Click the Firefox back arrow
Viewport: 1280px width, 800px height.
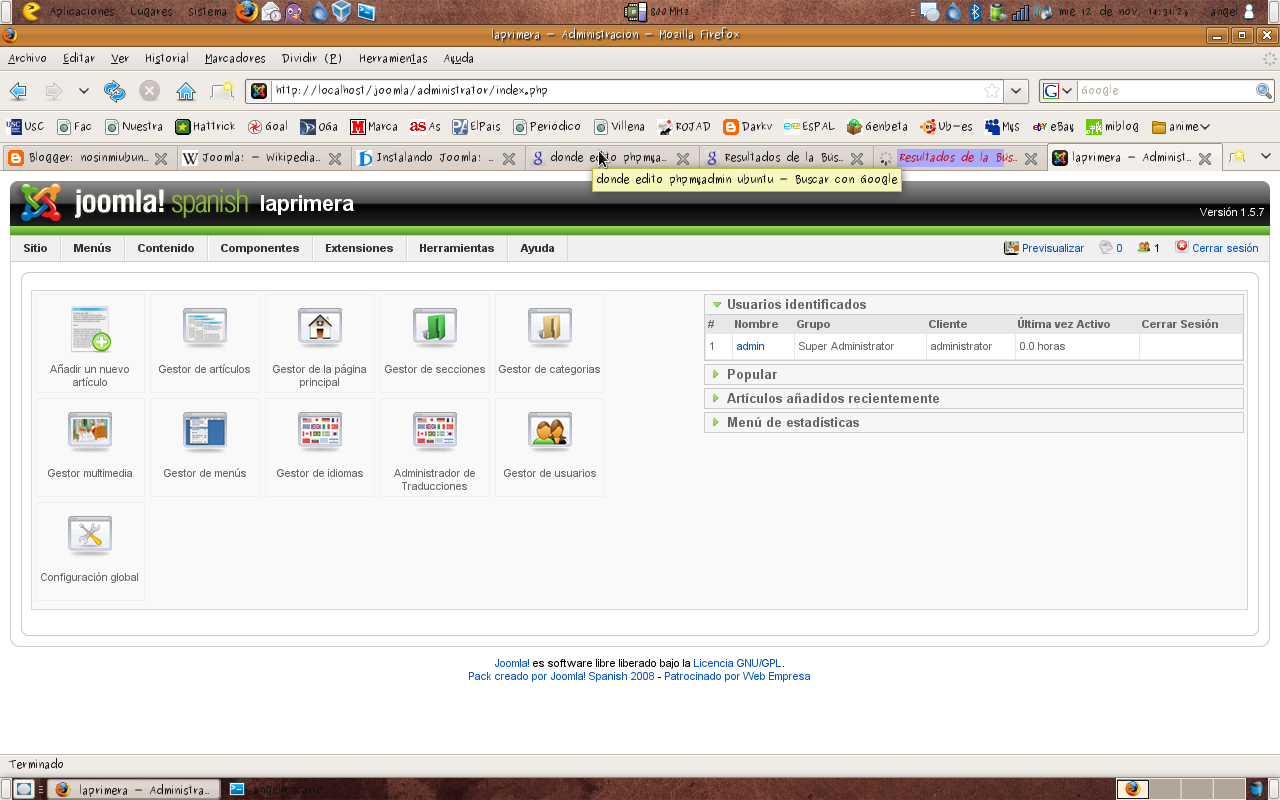[18, 91]
